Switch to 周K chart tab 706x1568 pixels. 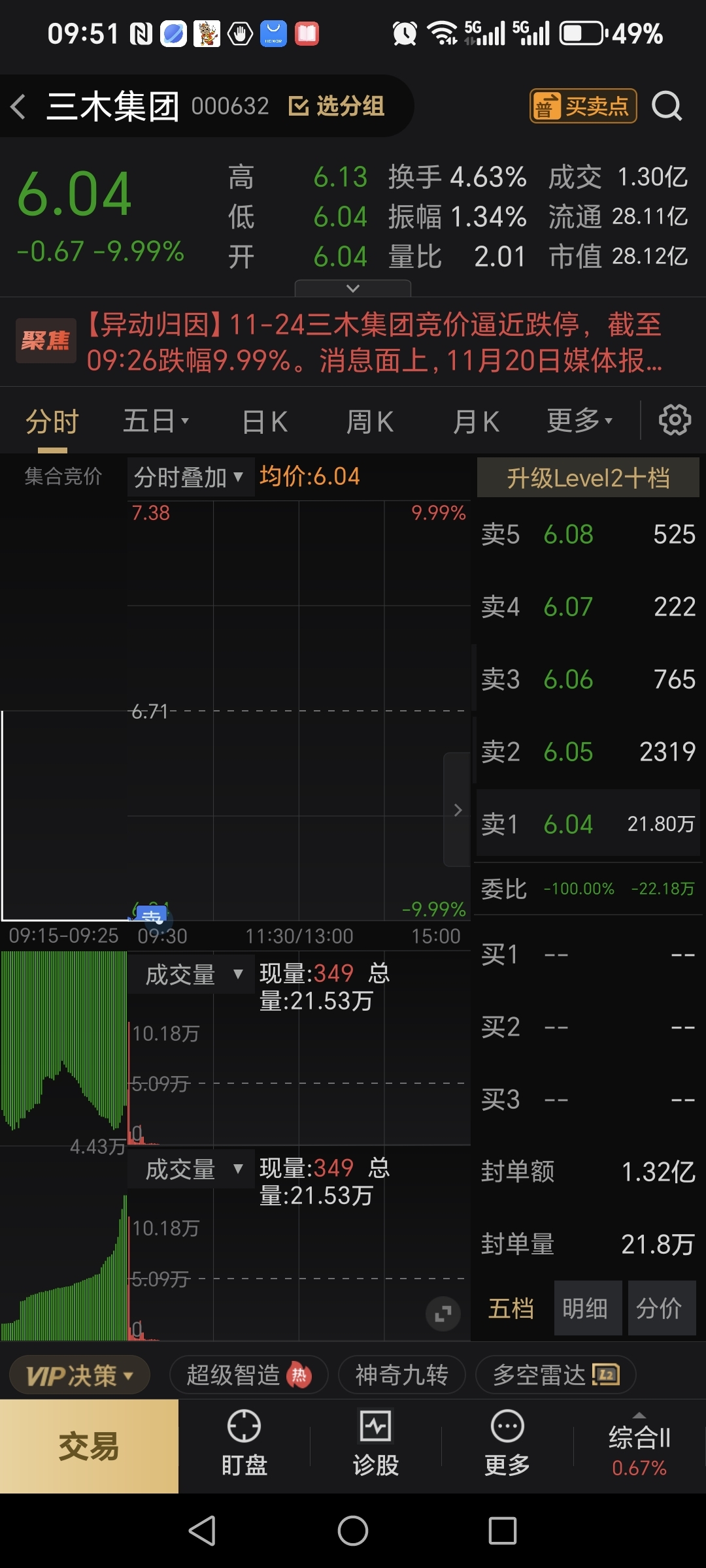pos(370,421)
